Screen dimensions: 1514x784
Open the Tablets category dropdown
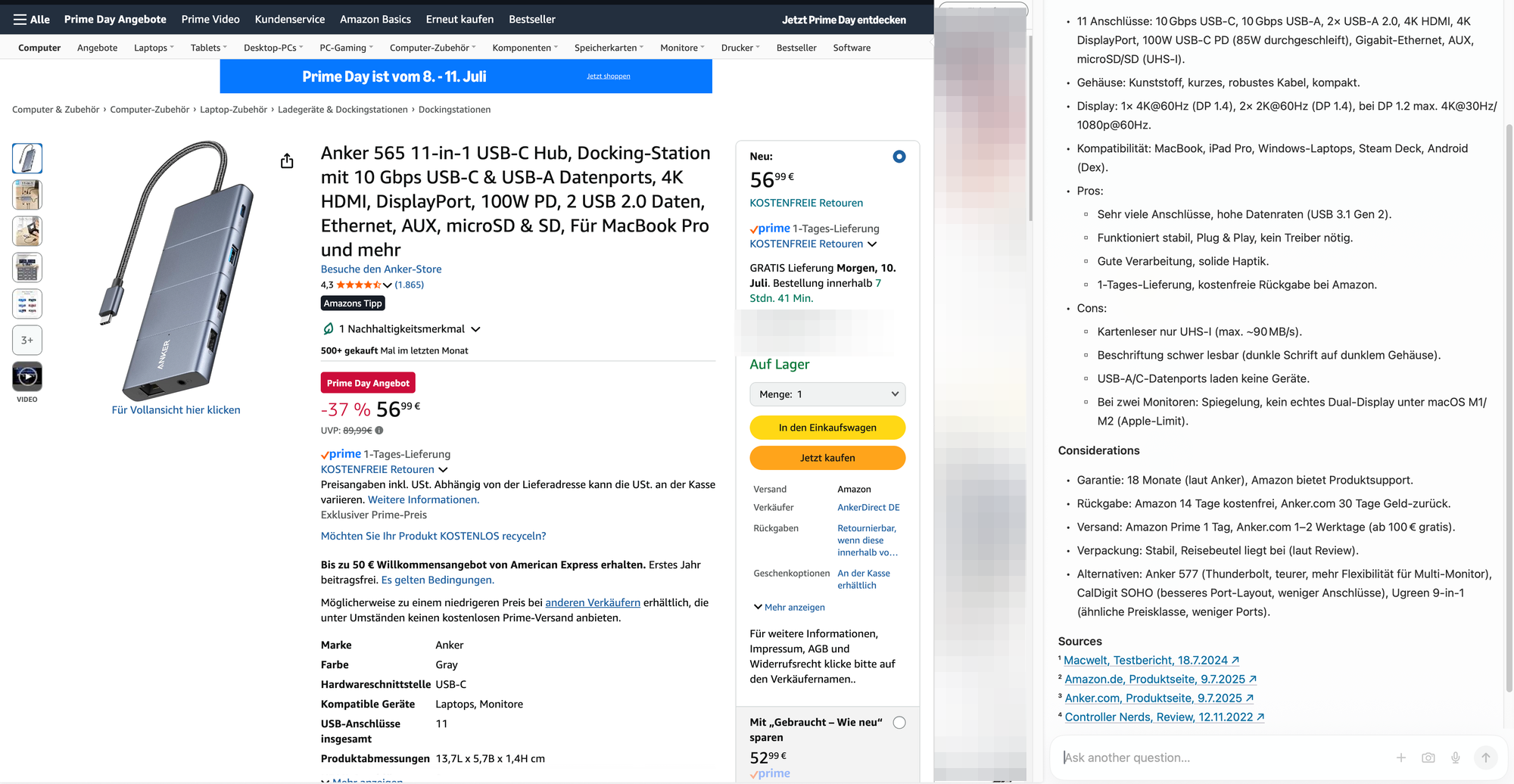click(x=209, y=48)
